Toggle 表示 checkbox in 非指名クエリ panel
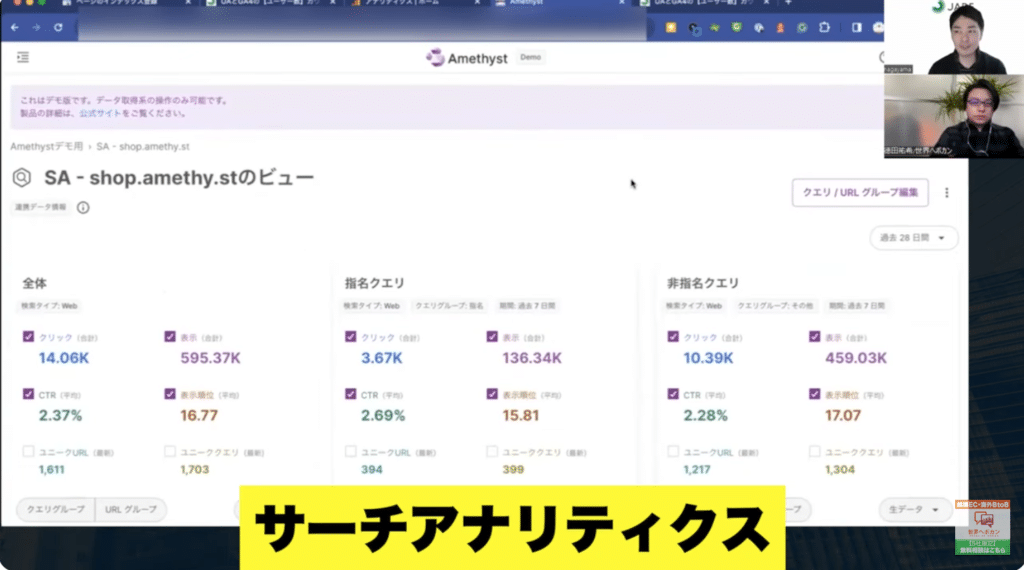The image size is (1024, 570). click(814, 337)
